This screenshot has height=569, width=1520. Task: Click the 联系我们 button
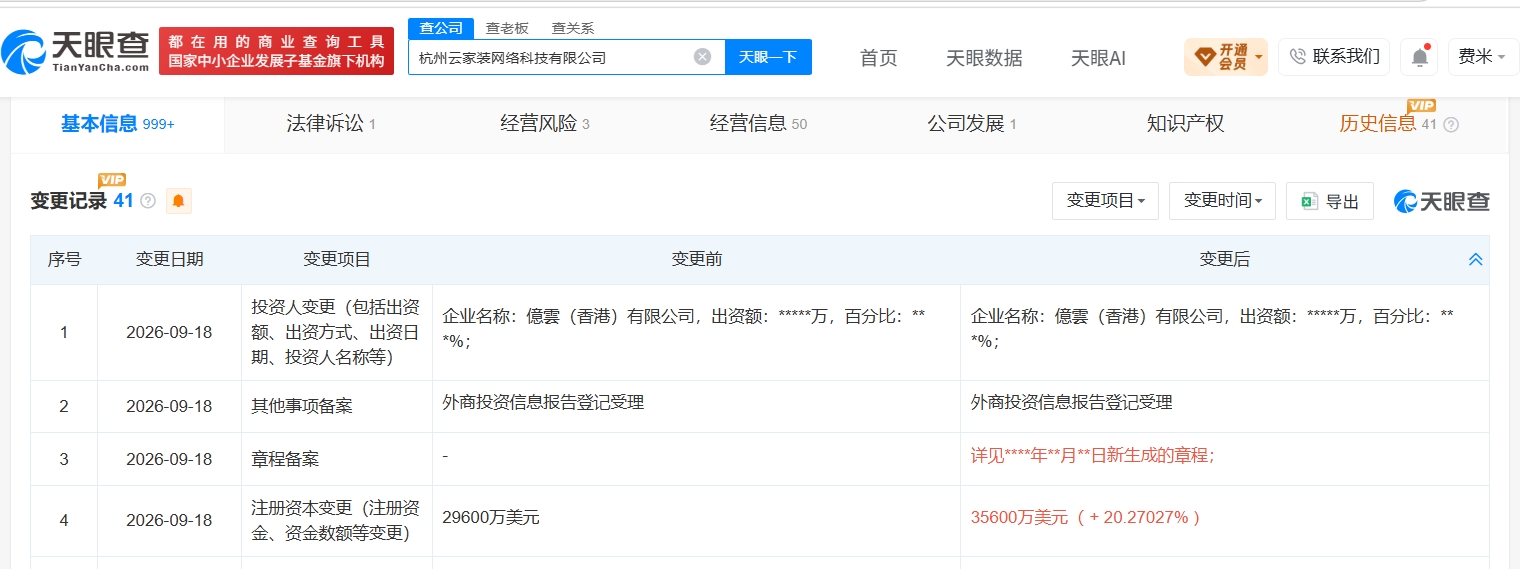1334,57
